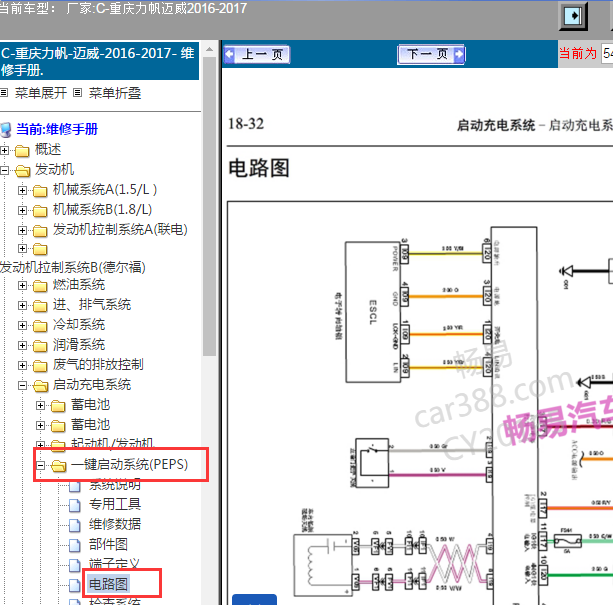Select 当前:维修手册 root node
The height and width of the screenshot is (605, 613).
coord(57,129)
